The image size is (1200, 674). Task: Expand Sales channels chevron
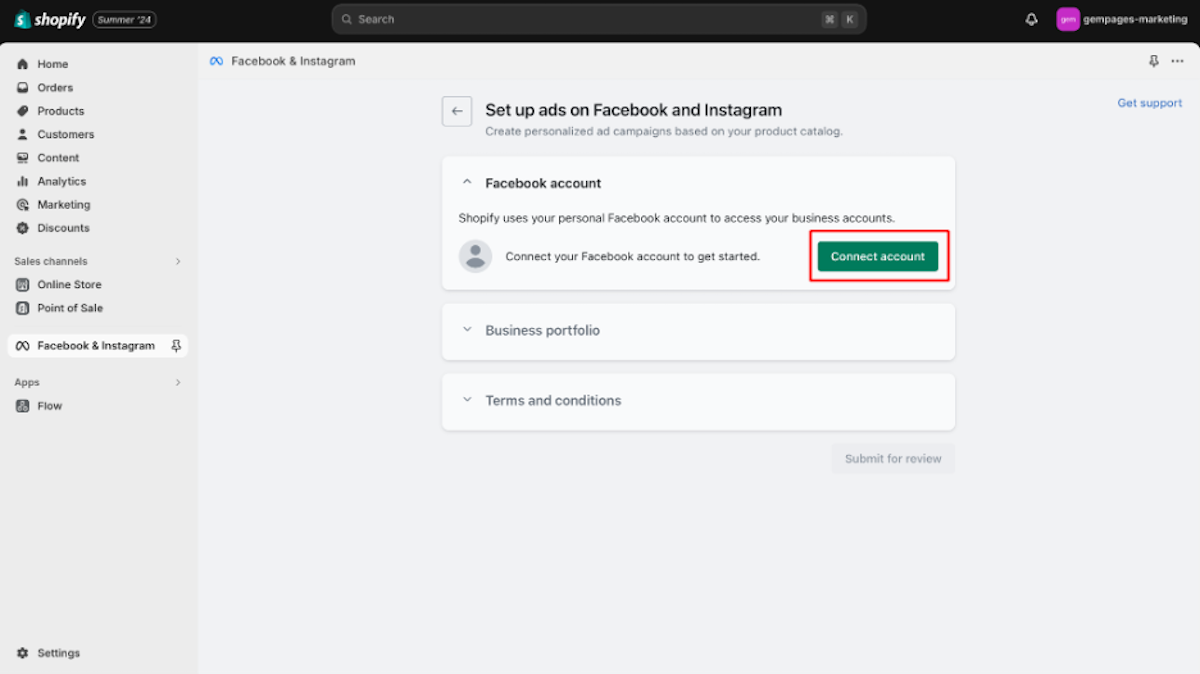[x=178, y=261]
